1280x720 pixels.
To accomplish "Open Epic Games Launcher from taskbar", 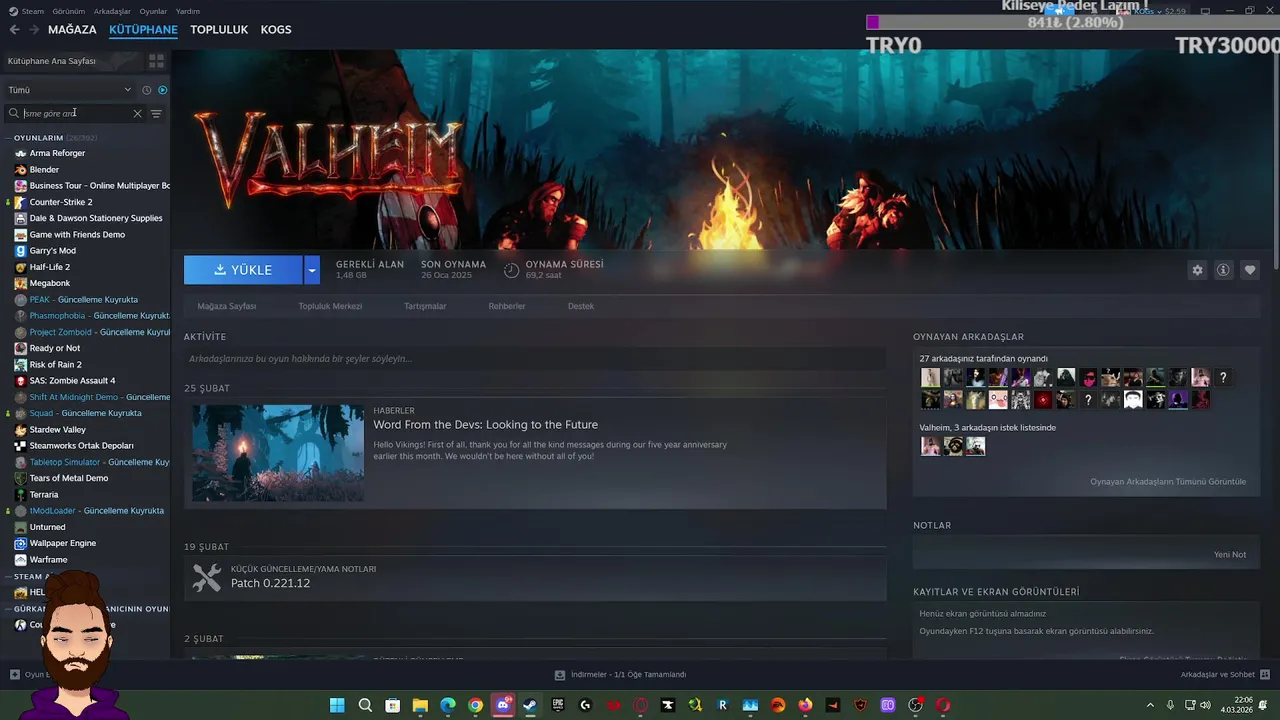I will (558, 705).
